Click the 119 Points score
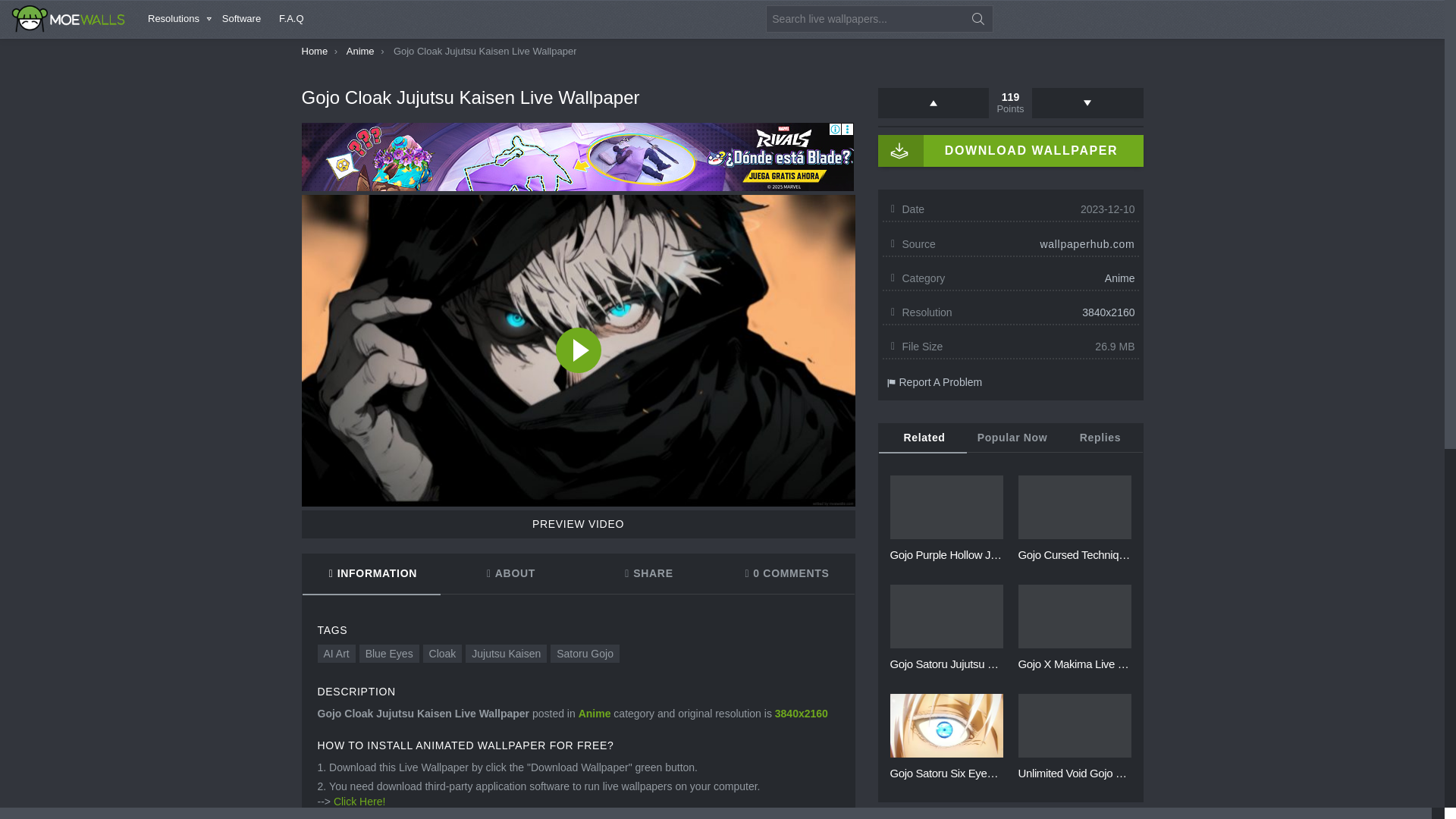 1010,103
